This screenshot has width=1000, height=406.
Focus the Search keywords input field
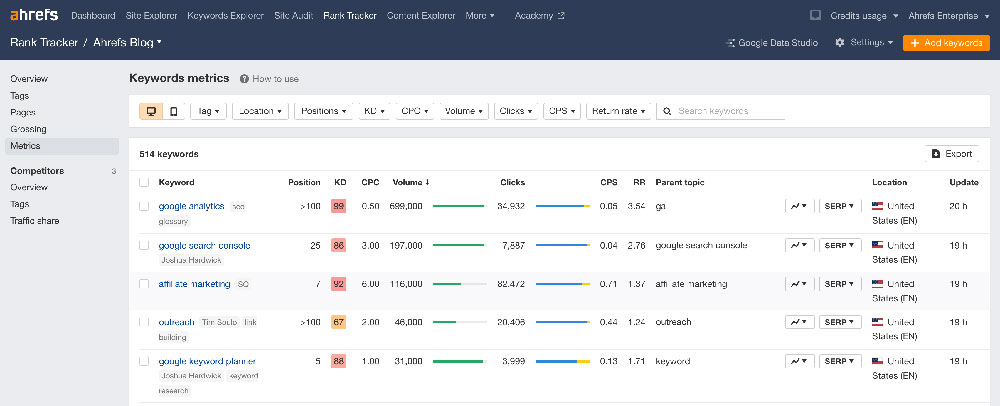pyautogui.click(x=721, y=111)
